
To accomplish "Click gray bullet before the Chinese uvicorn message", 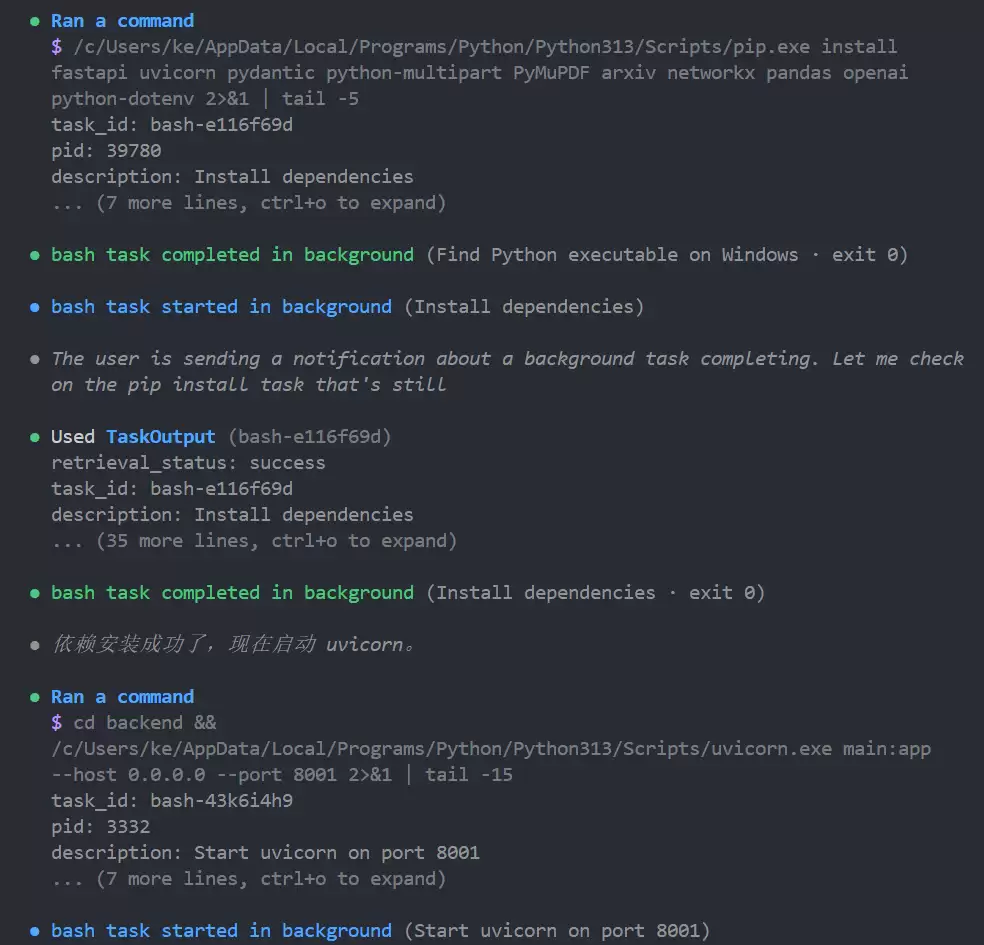I will [35, 646].
